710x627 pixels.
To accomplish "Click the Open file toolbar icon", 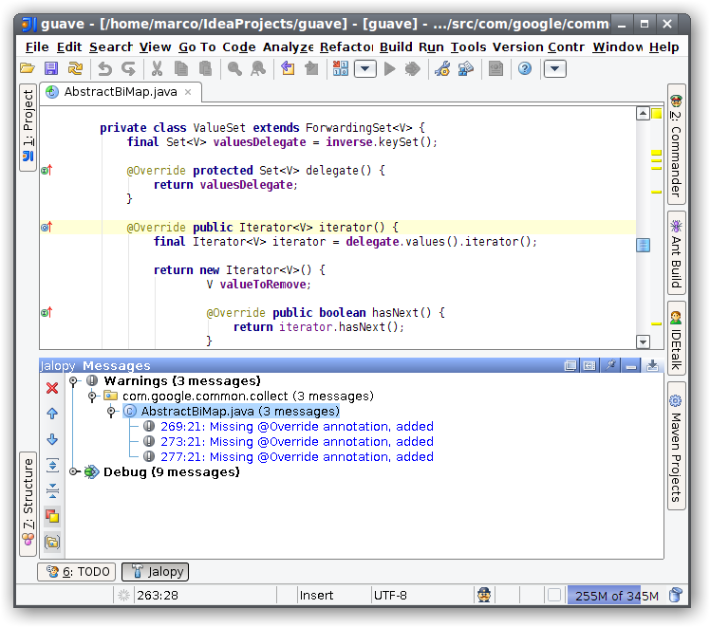I will pyautogui.click(x=28, y=69).
